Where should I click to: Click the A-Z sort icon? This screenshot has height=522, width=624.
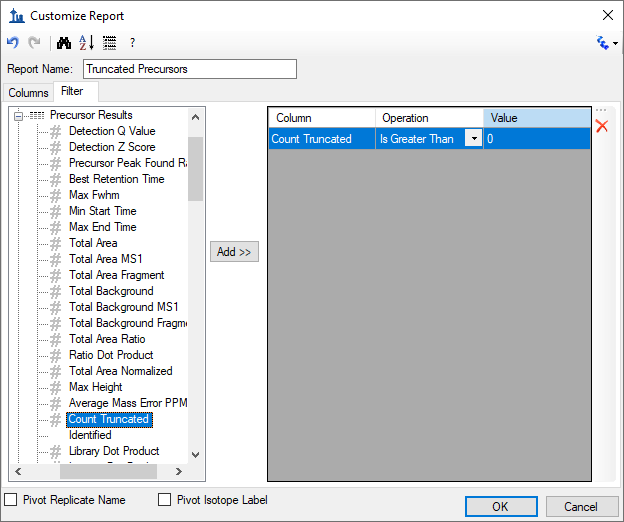point(87,43)
